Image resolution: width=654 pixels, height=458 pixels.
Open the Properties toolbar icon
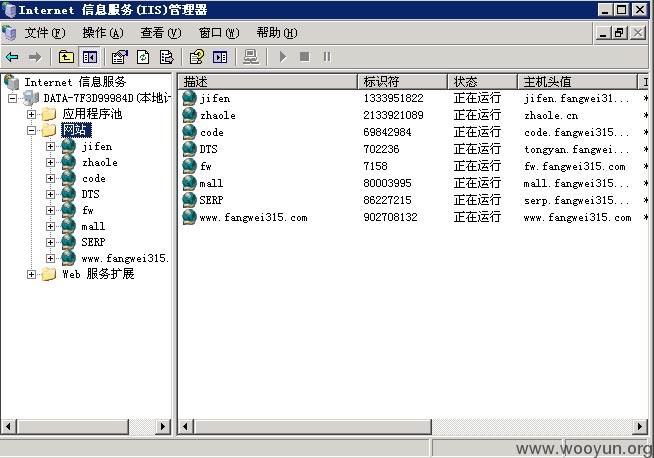(120, 57)
